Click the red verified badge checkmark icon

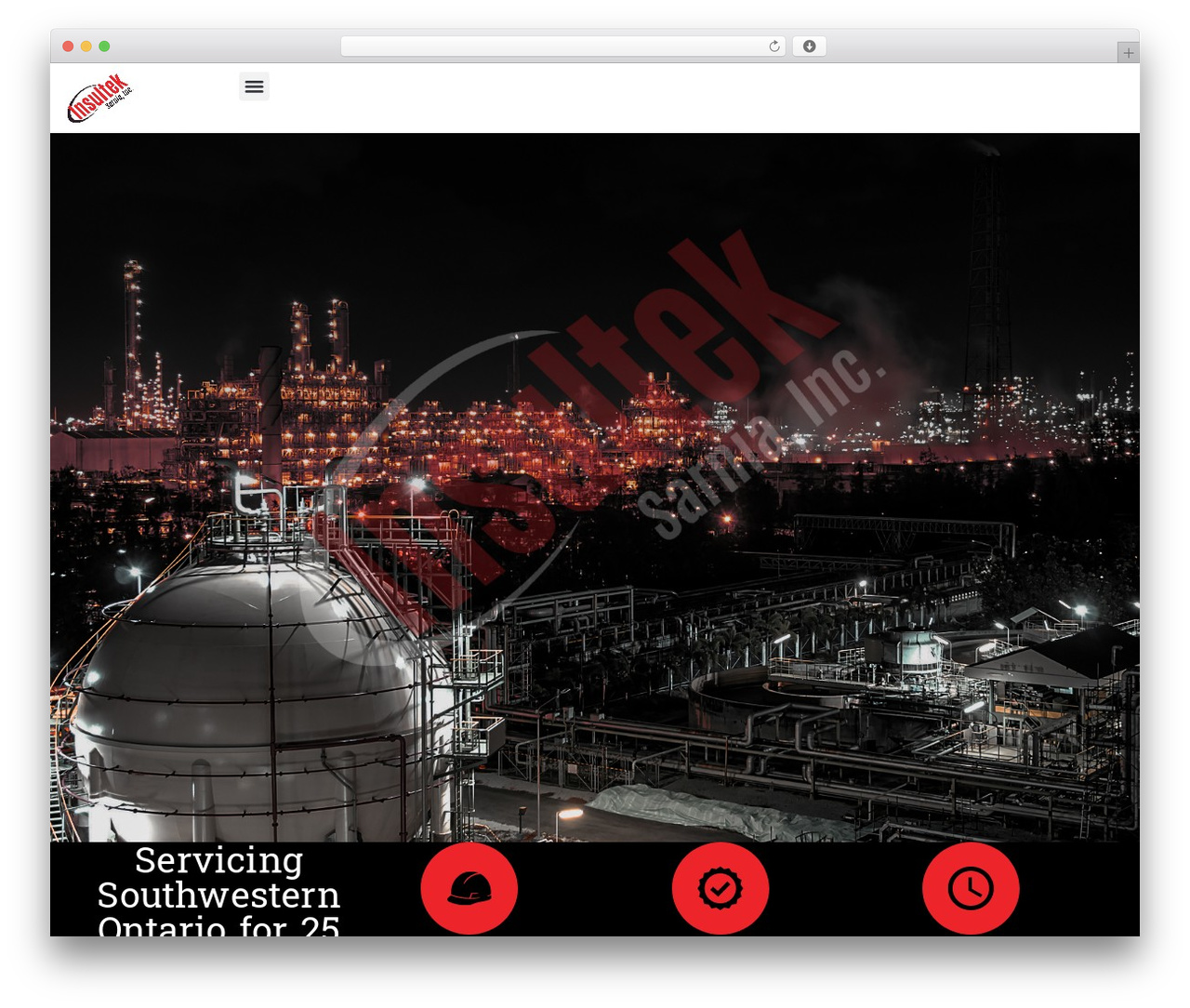[721, 888]
